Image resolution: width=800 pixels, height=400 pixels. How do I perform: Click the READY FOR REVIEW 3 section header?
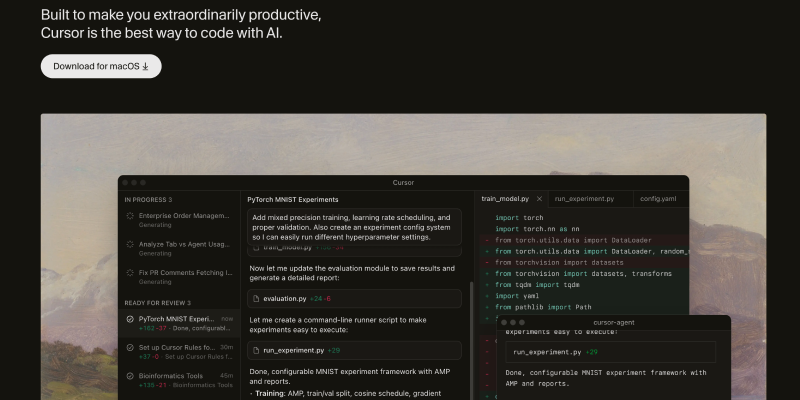[158, 303]
